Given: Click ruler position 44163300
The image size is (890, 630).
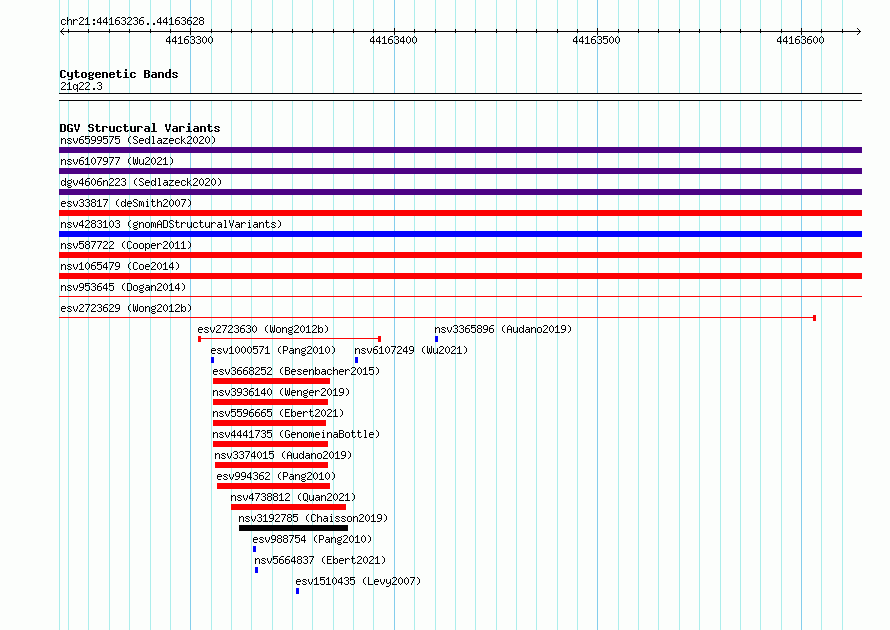Looking at the screenshot, I should coord(190,40).
